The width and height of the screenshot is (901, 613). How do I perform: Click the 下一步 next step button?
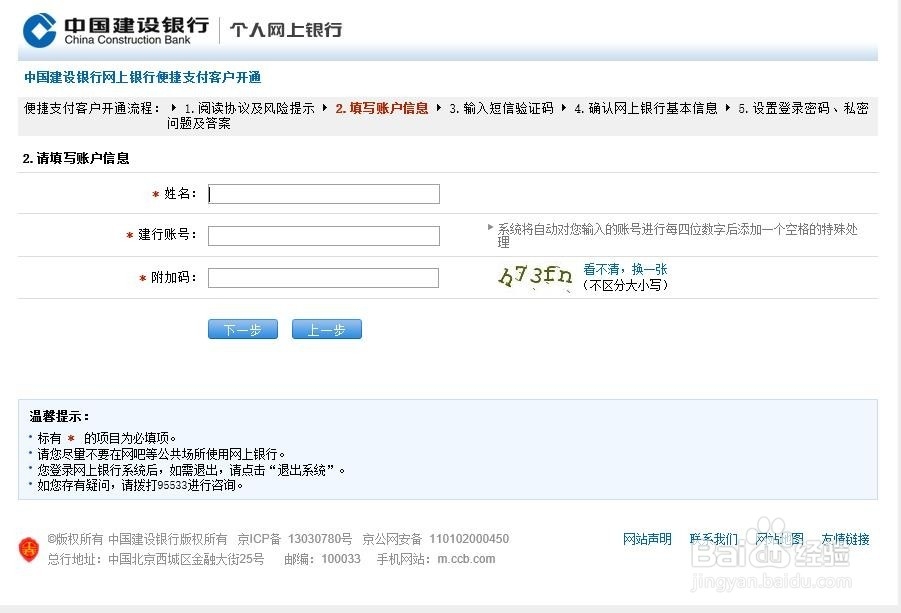pyautogui.click(x=242, y=329)
